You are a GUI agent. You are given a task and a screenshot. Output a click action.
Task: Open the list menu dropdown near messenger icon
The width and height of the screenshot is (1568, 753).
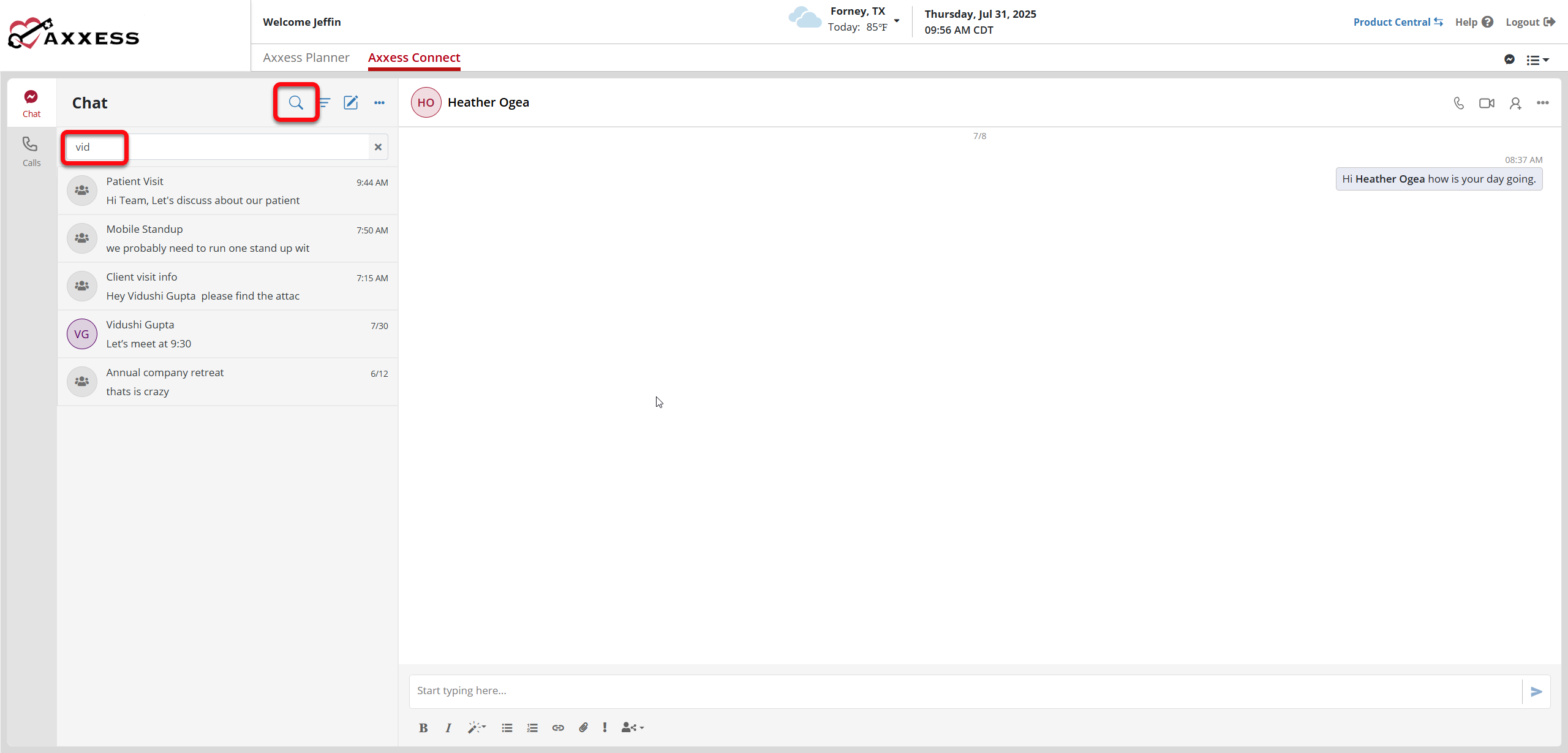(1537, 60)
